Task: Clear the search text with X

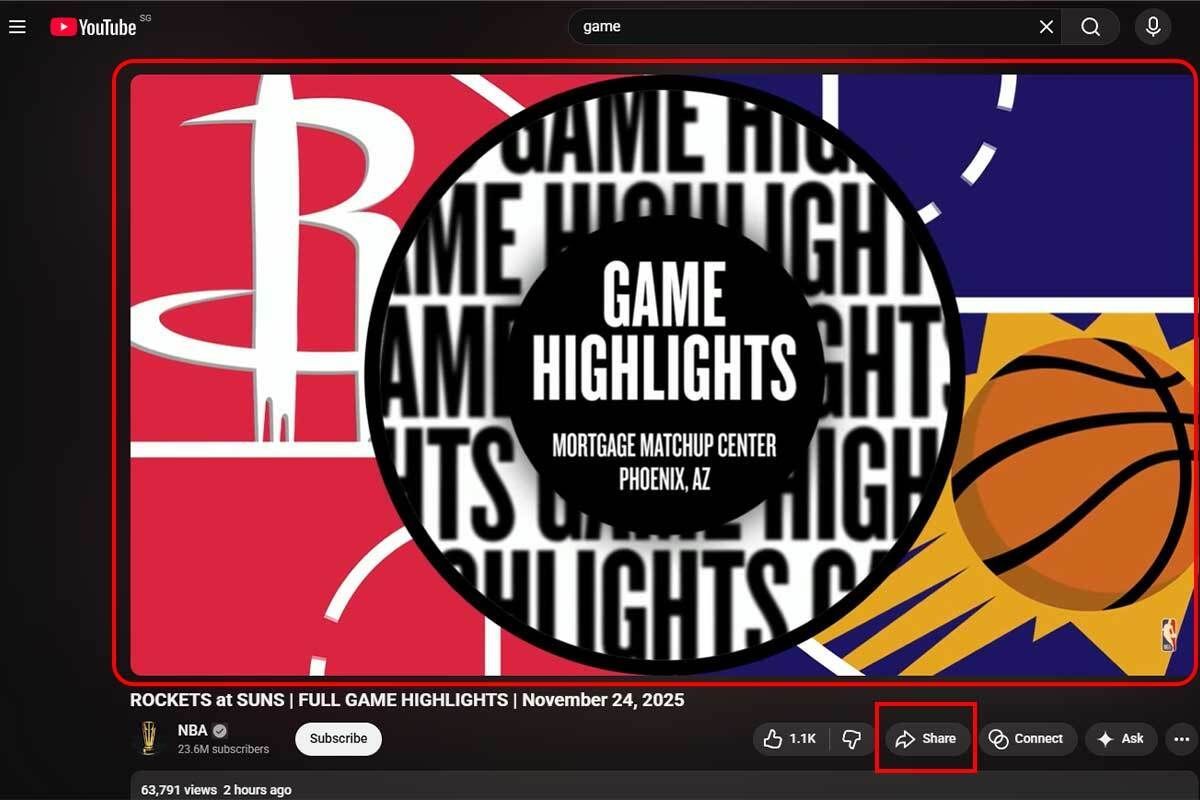Action: [x=1046, y=27]
